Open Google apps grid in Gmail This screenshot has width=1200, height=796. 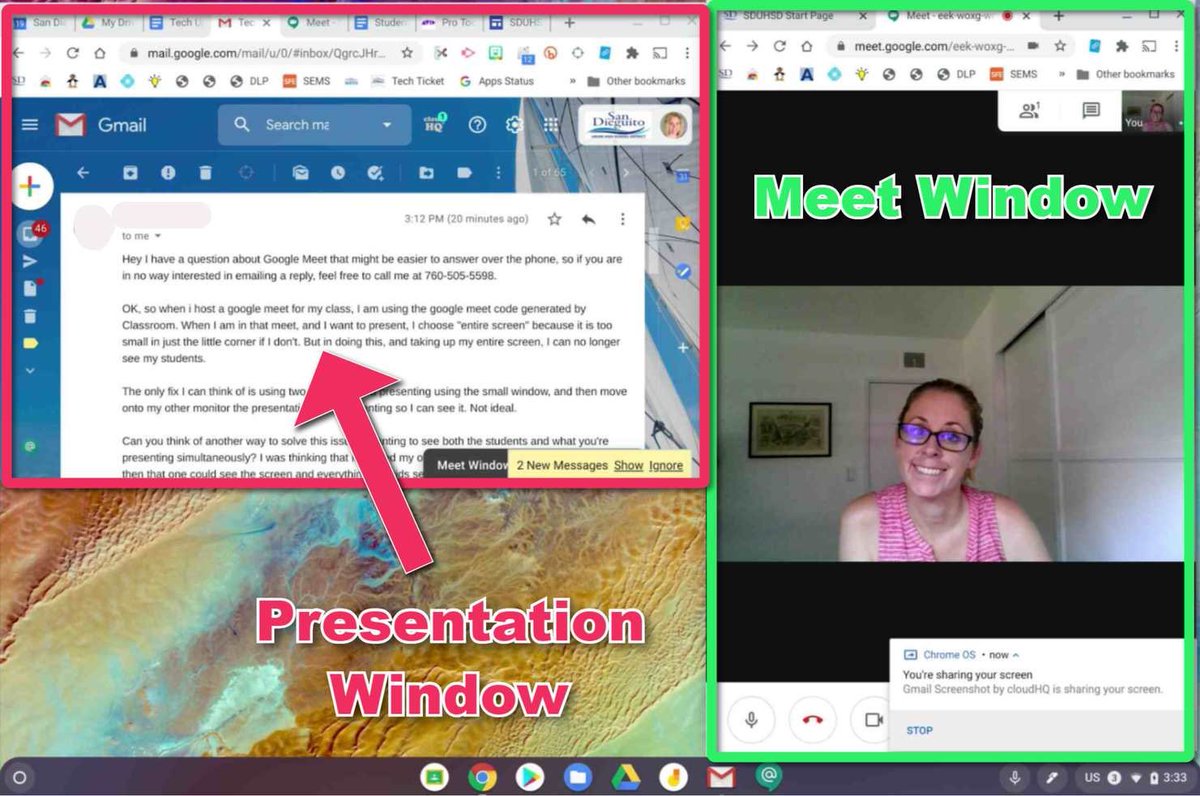pyautogui.click(x=550, y=124)
